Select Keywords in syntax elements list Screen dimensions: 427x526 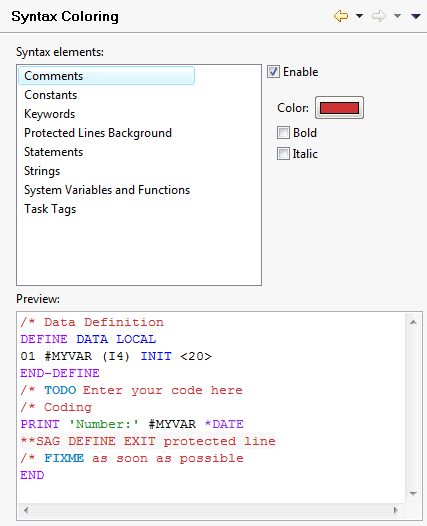[50, 114]
